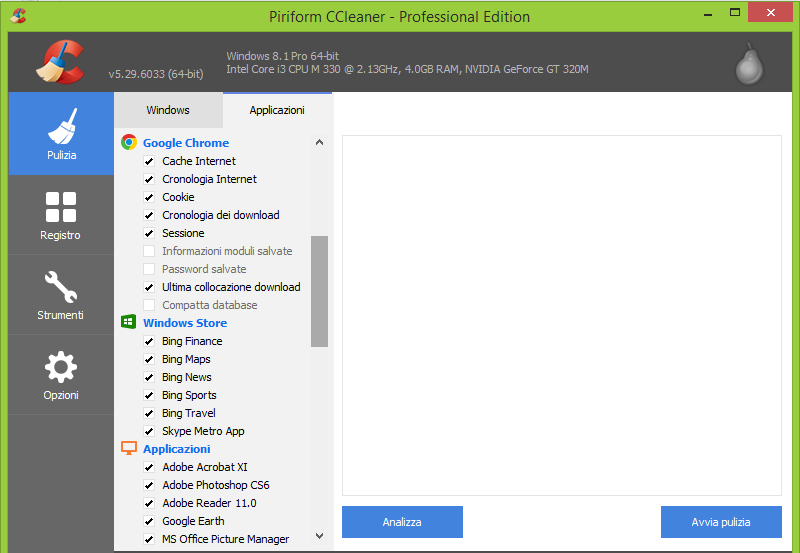800x553 pixels.
Task: Collapse the Google Chrome group heading
Action: [186, 143]
